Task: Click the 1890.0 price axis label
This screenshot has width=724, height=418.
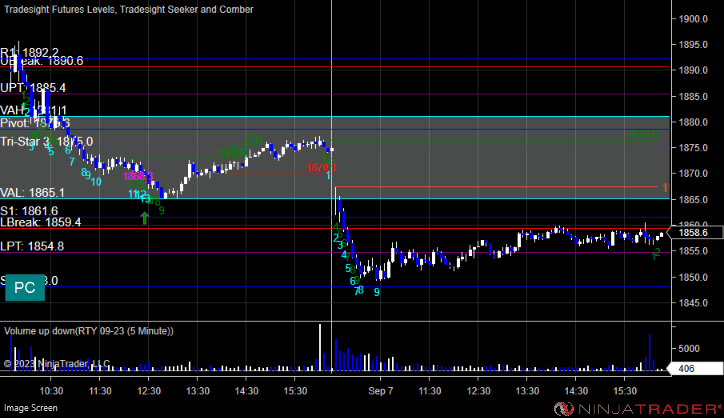Action: (x=693, y=70)
